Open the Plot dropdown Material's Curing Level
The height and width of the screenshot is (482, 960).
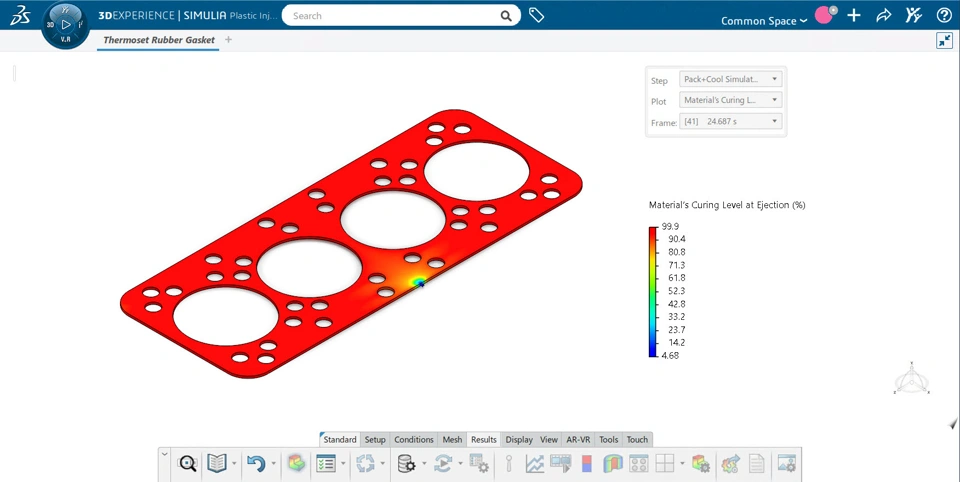tap(730, 100)
